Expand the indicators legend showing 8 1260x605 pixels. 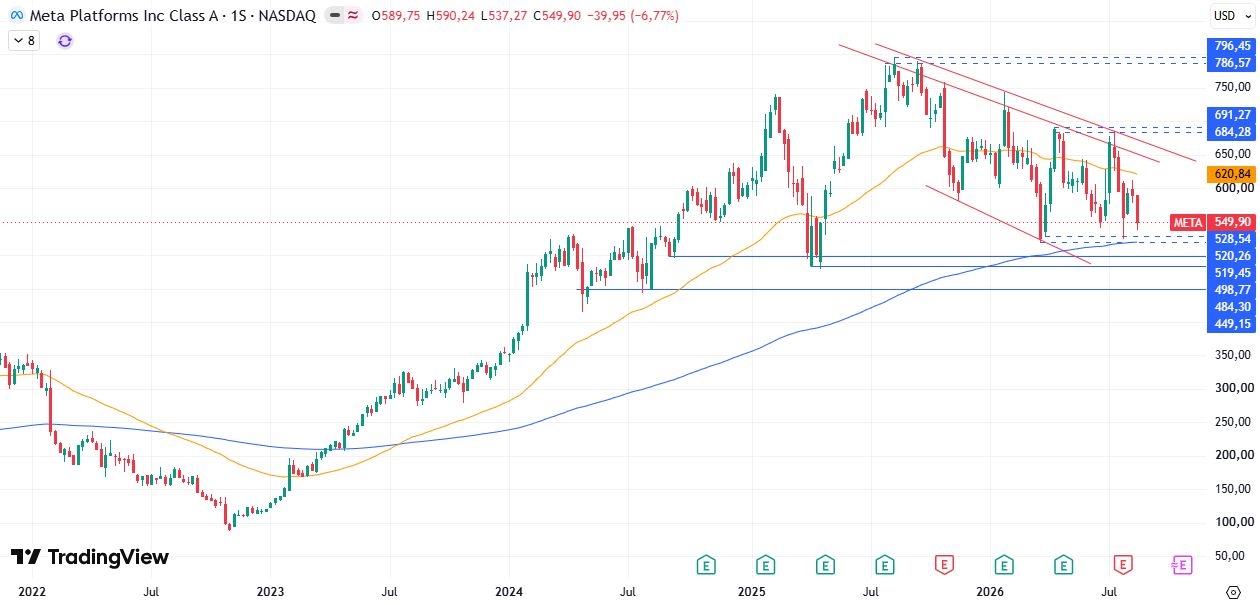coord(24,41)
